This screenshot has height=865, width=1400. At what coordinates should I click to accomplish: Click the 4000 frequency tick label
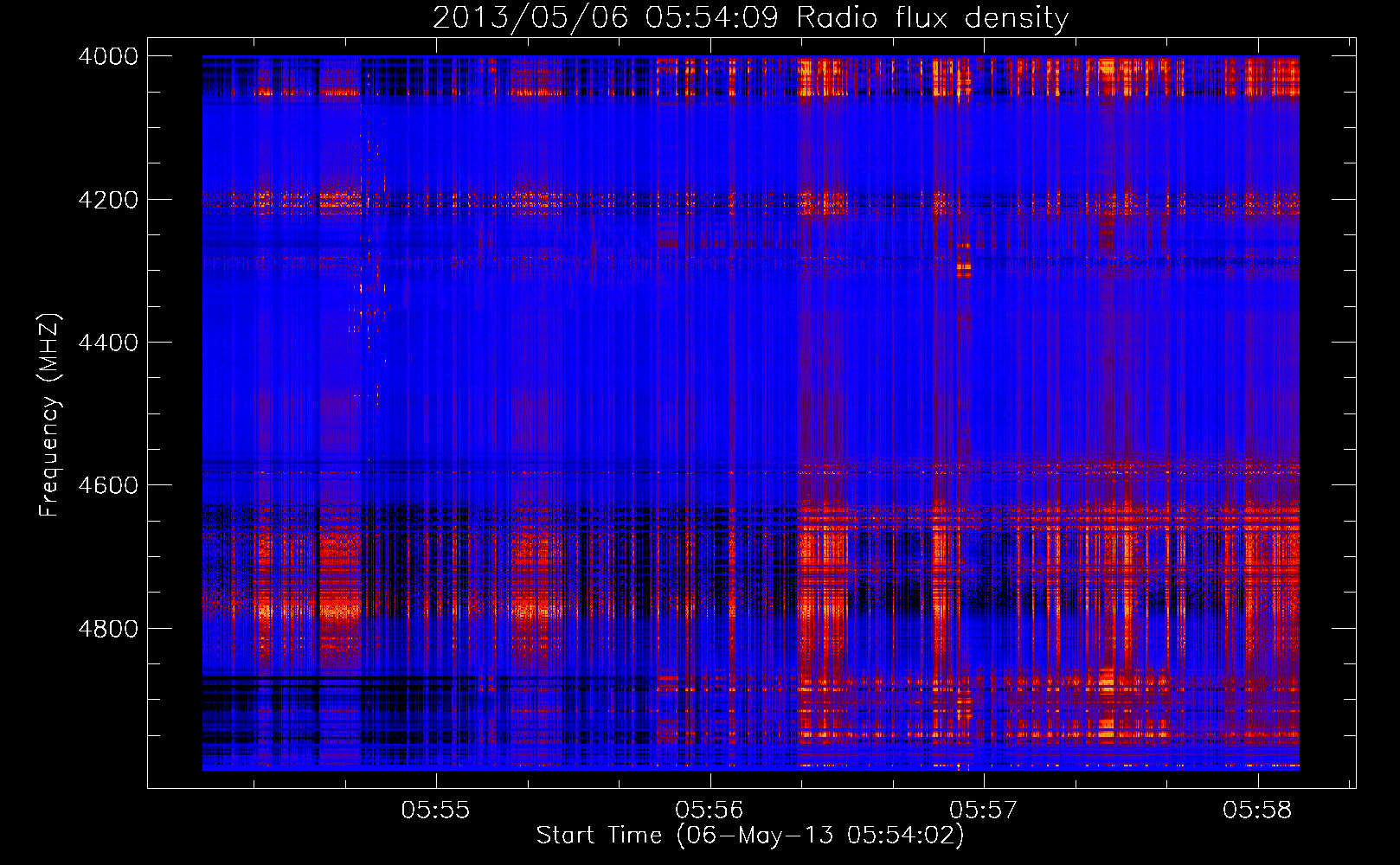[108, 56]
